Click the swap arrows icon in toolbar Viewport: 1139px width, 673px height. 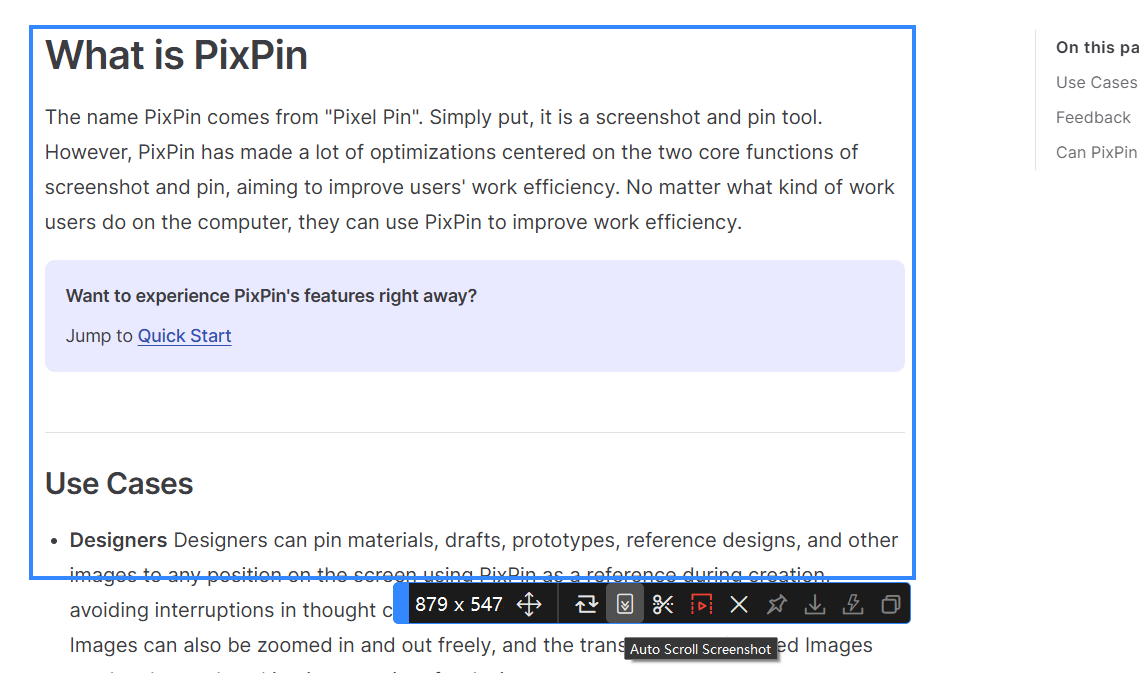coord(587,604)
